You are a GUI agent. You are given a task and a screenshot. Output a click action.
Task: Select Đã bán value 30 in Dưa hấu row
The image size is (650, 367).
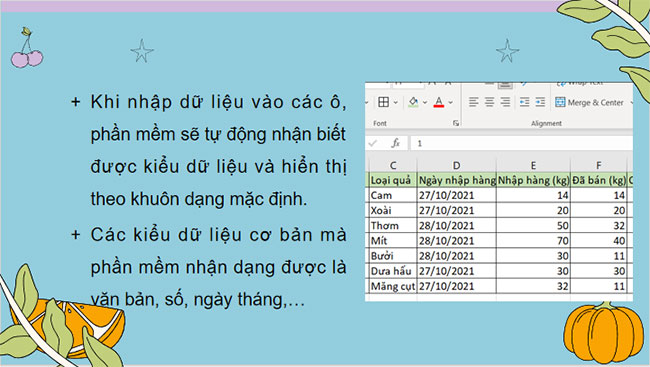pyautogui.click(x=599, y=271)
